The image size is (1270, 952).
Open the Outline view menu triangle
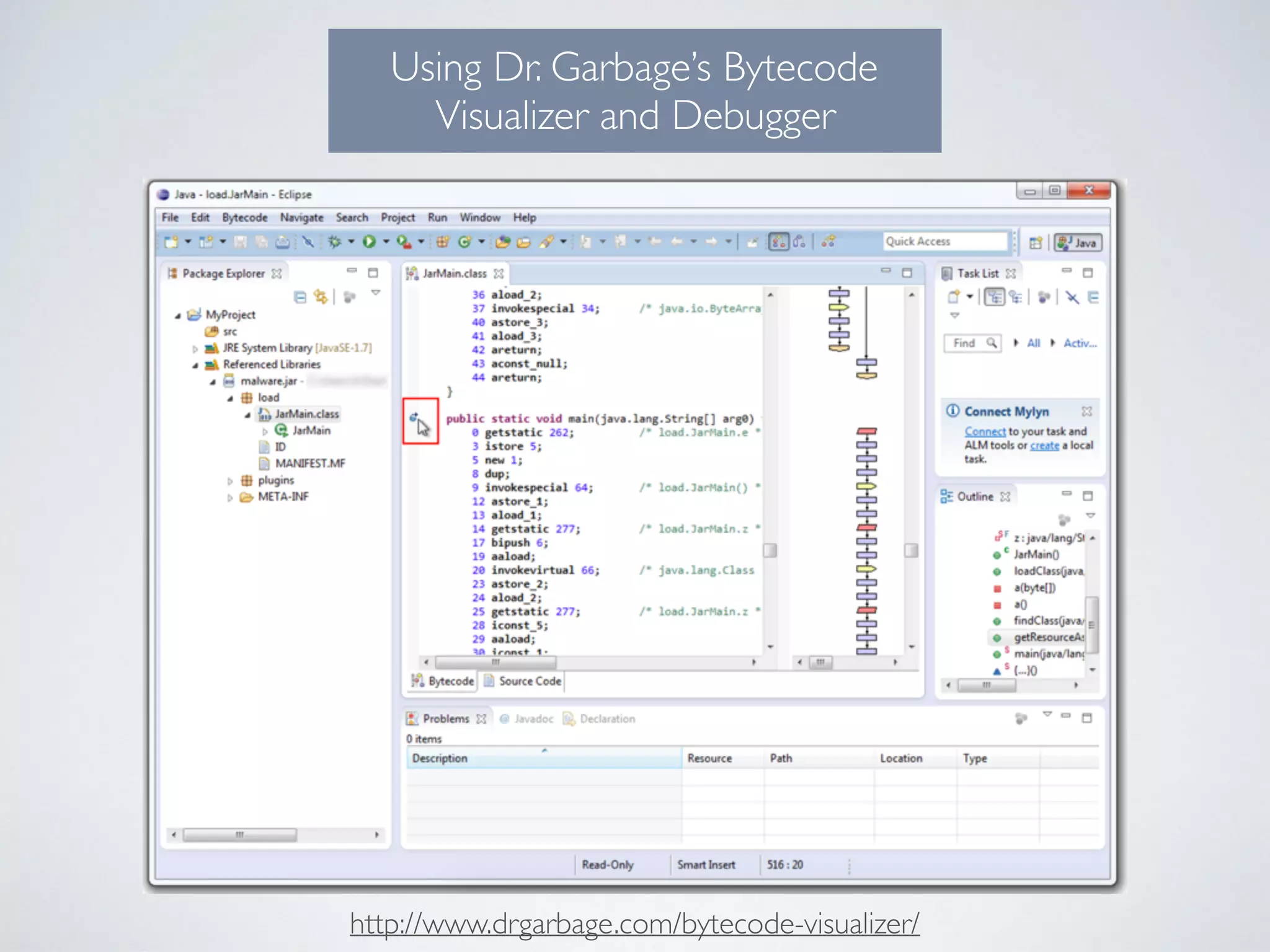click(x=1091, y=516)
